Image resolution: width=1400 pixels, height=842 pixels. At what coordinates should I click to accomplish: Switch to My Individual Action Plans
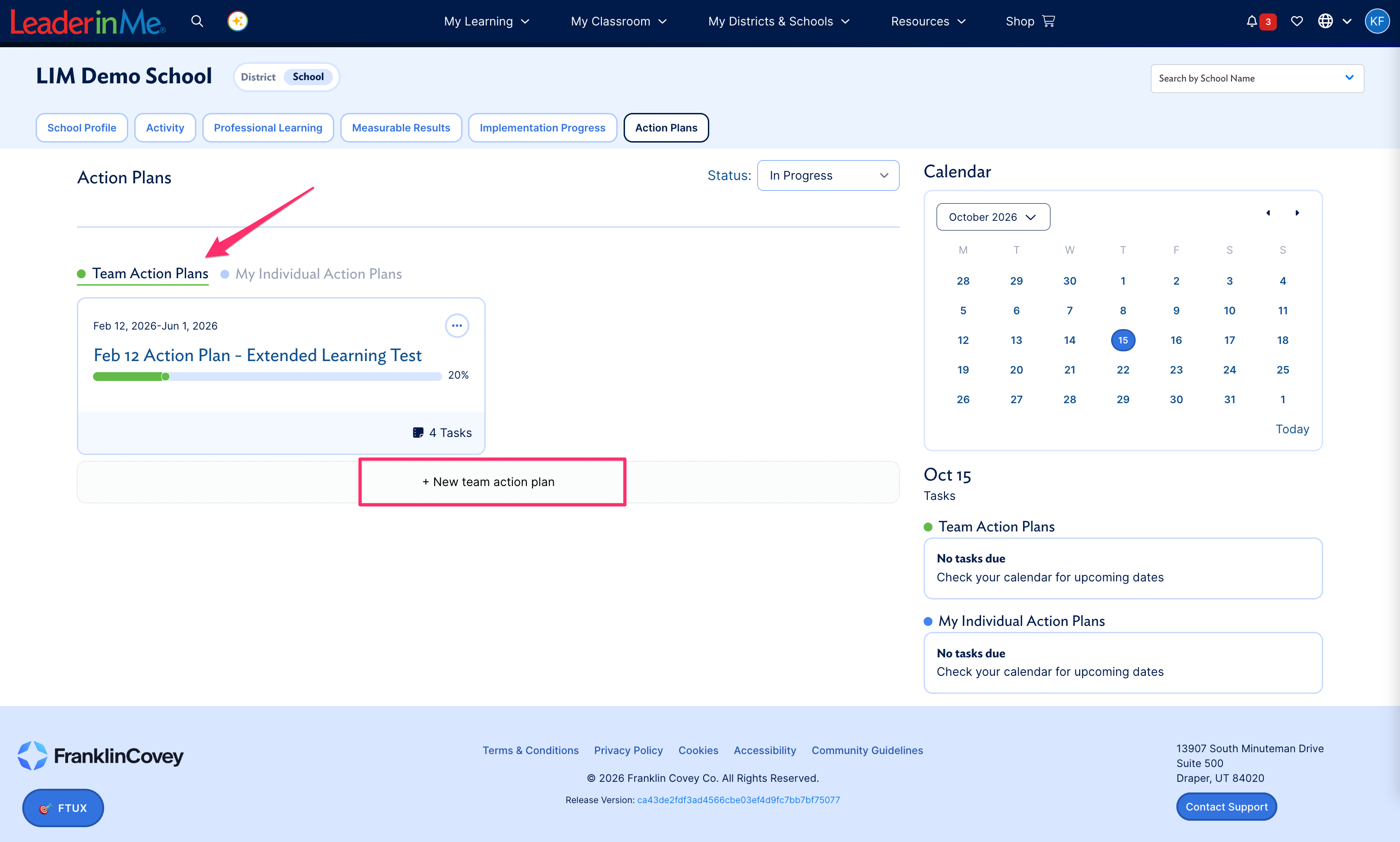311,274
